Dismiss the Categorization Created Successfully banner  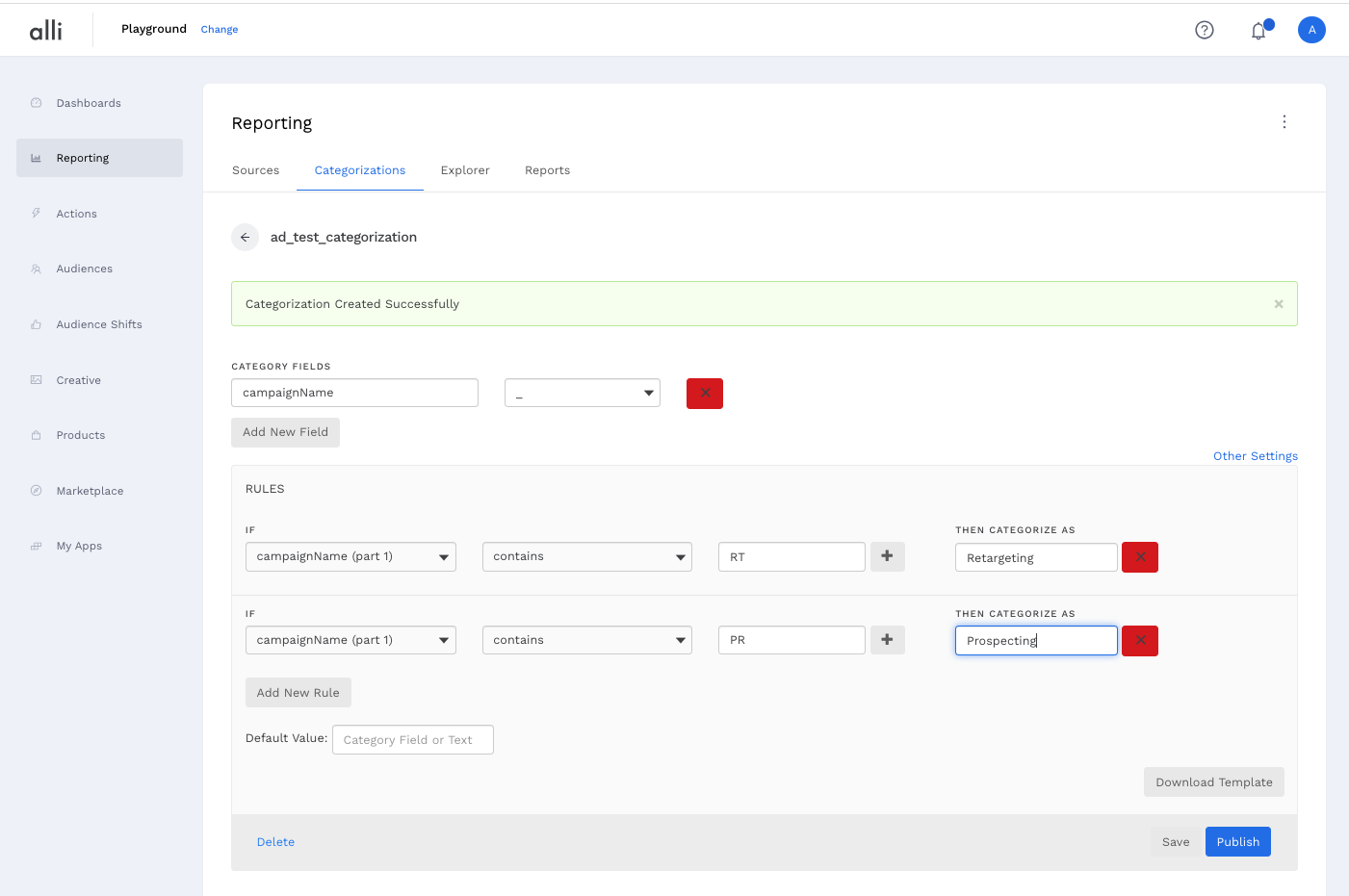click(1279, 304)
